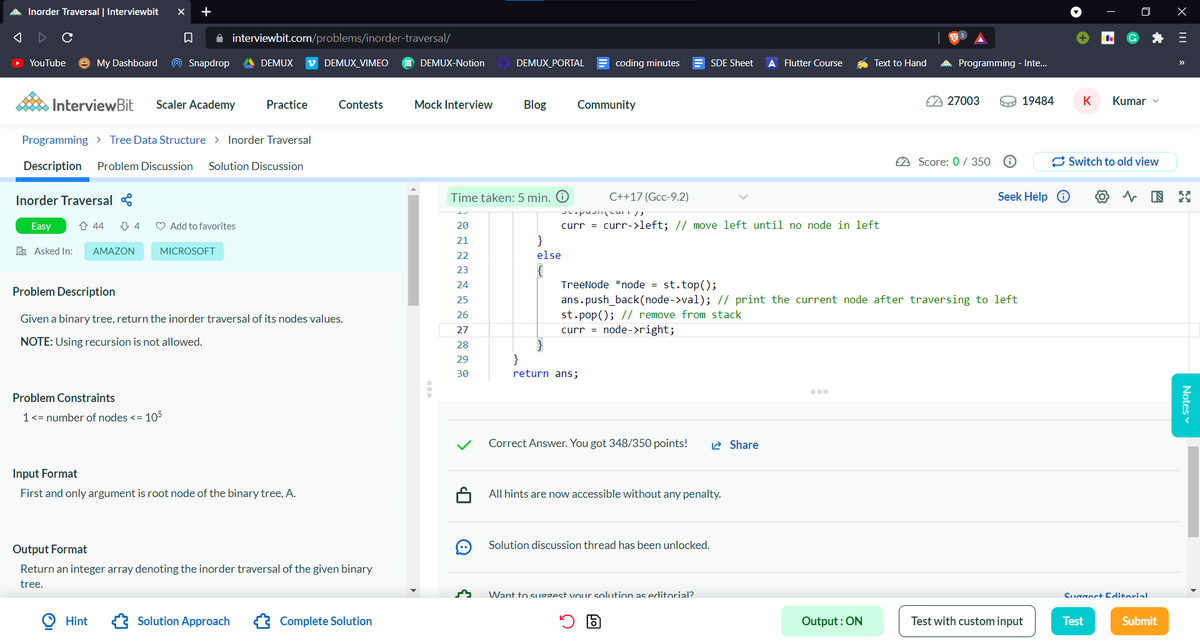The height and width of the screenshot is (644, 1200).
Task: Click the Submit button
Action: 1139,621
